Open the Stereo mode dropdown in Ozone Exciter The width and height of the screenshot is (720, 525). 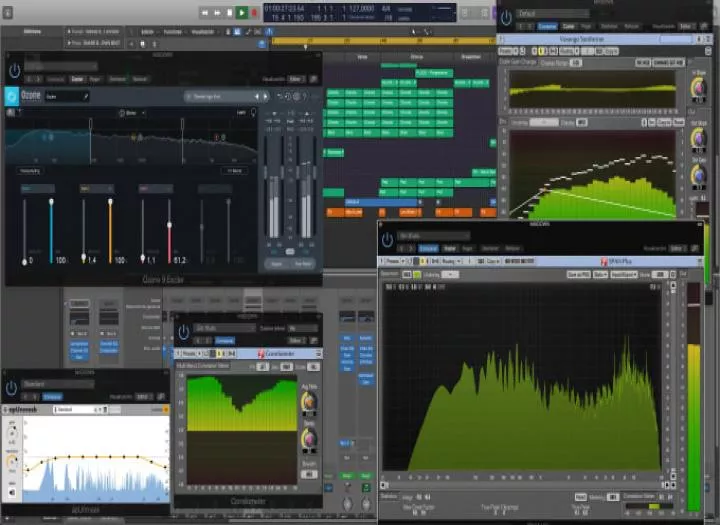pyautogui.click(x=132, y=113)
